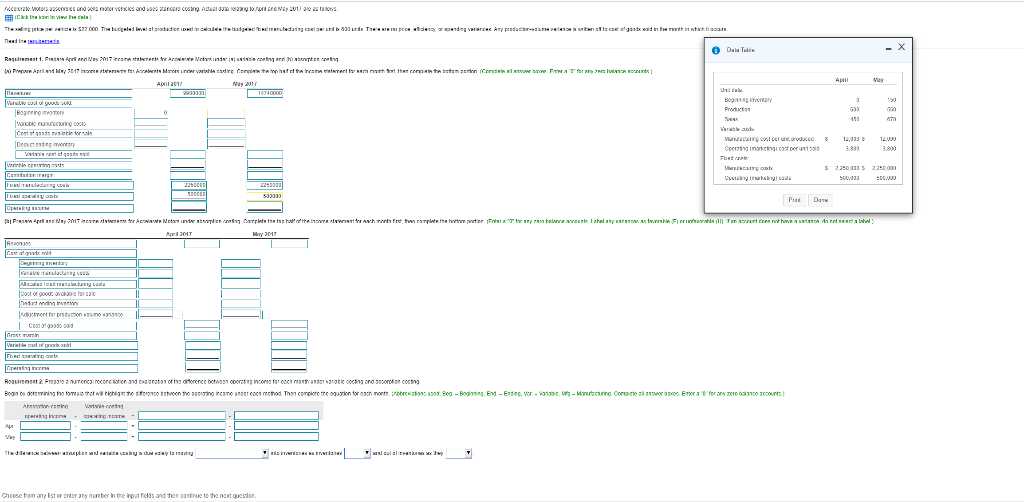Select May adjustment for production volume variance field
The height and width of the screenshot is (502, 1024).
coord(240,315)
